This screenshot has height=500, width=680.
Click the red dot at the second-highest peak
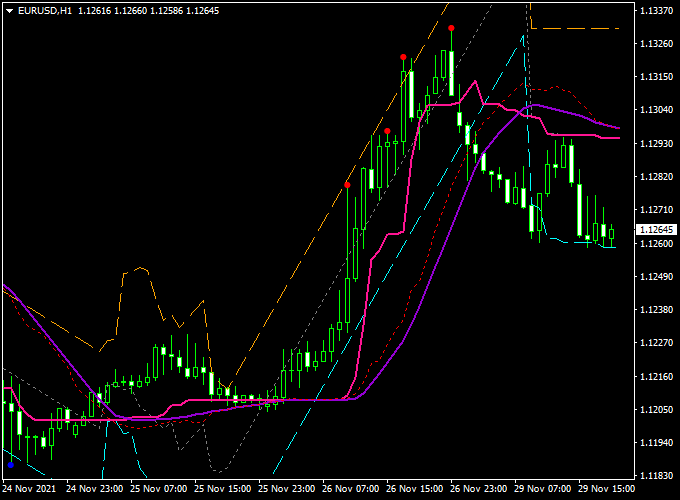pos(403,57)
